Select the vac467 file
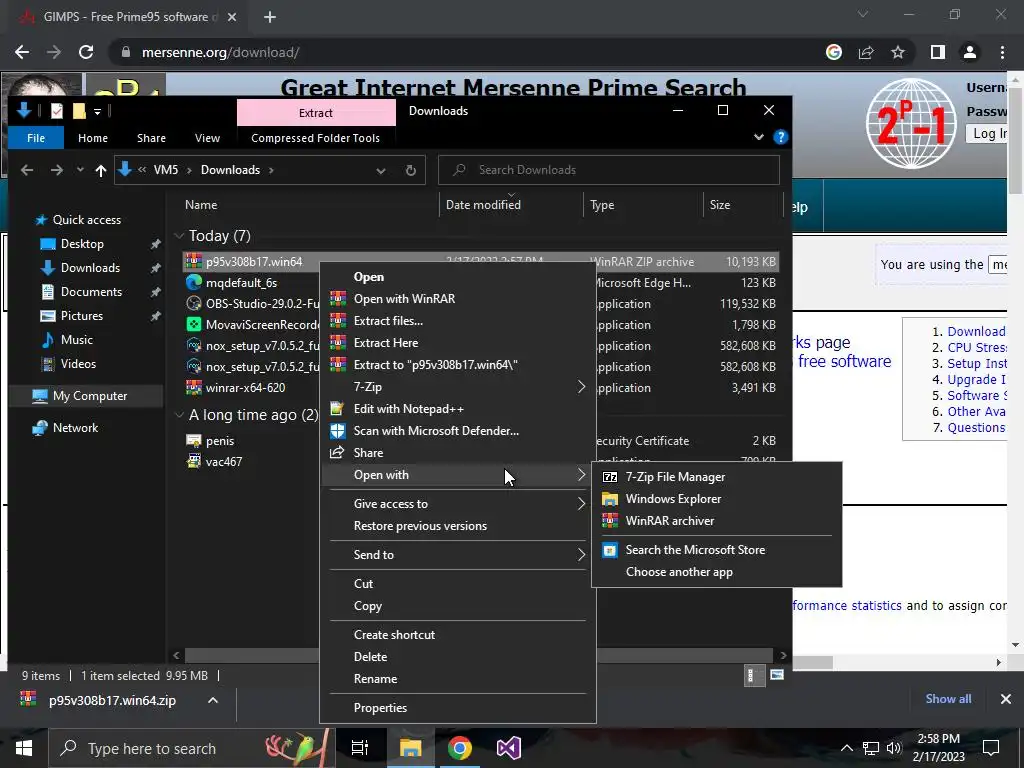Screen dimensions: 1024x768 pyautogui.click(x=224, y=462)
